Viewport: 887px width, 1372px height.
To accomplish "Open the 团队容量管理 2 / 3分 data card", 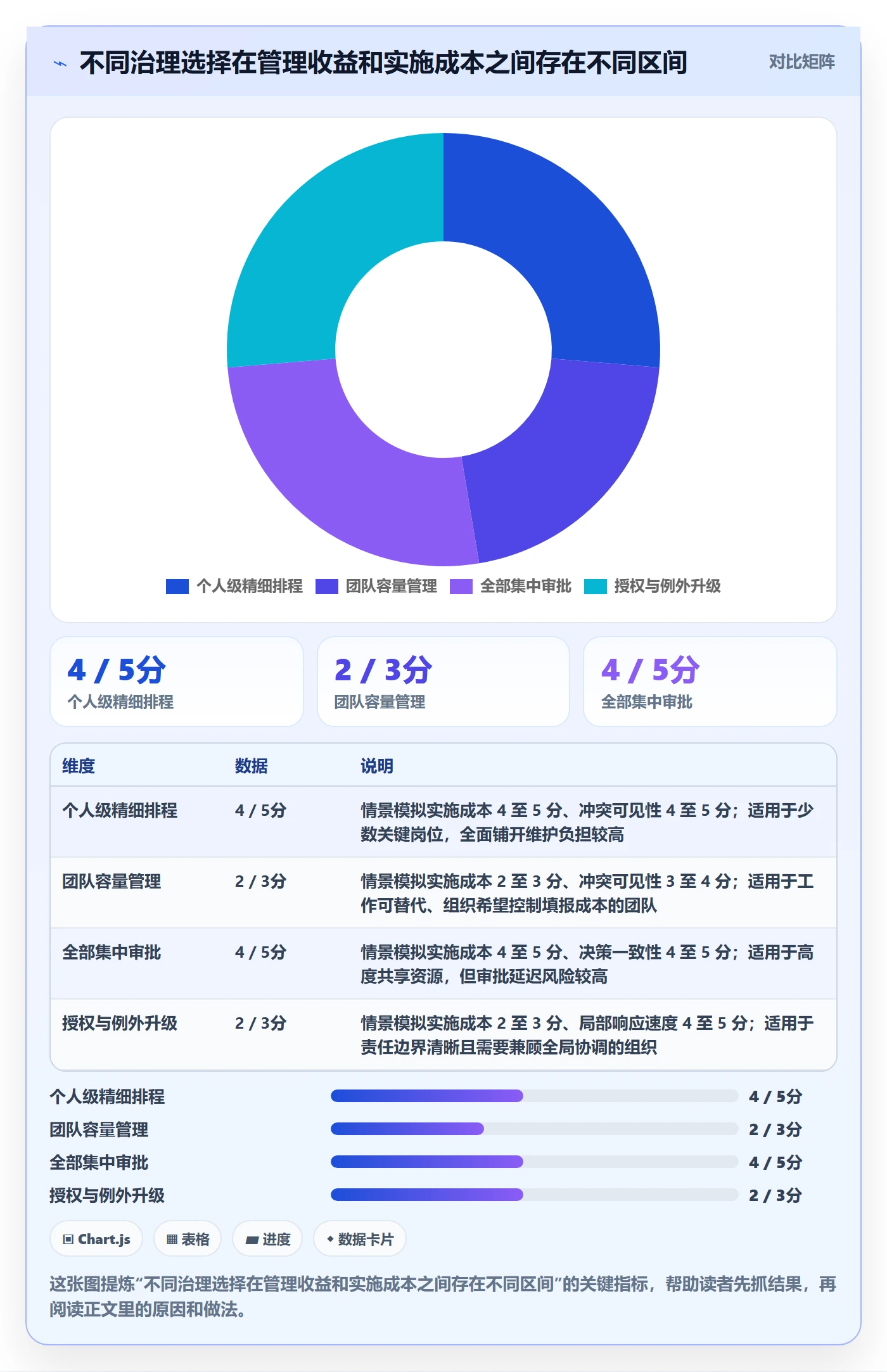I will [x=443, y=682].
